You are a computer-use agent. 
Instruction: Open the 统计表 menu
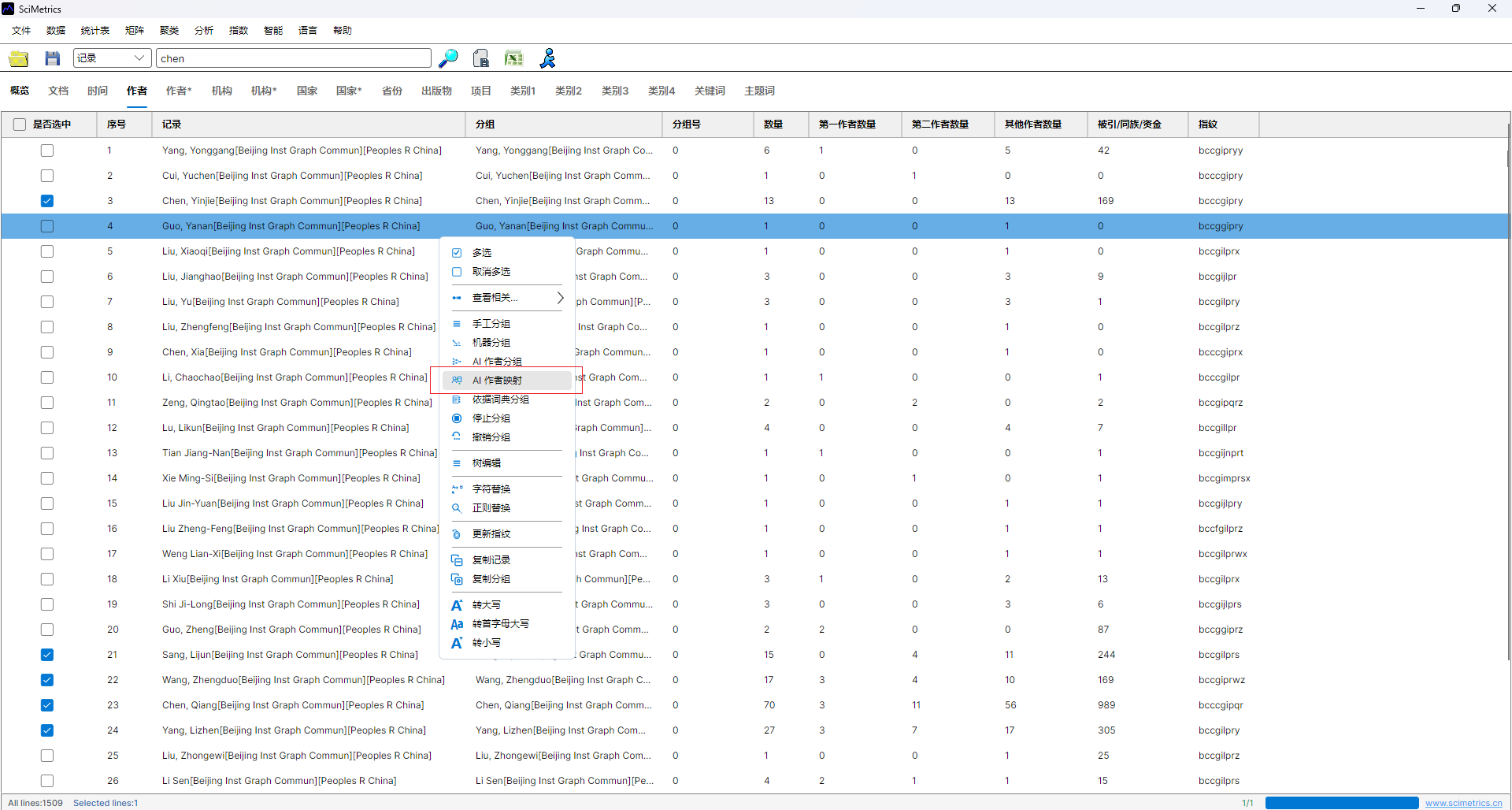coord(95,31)
